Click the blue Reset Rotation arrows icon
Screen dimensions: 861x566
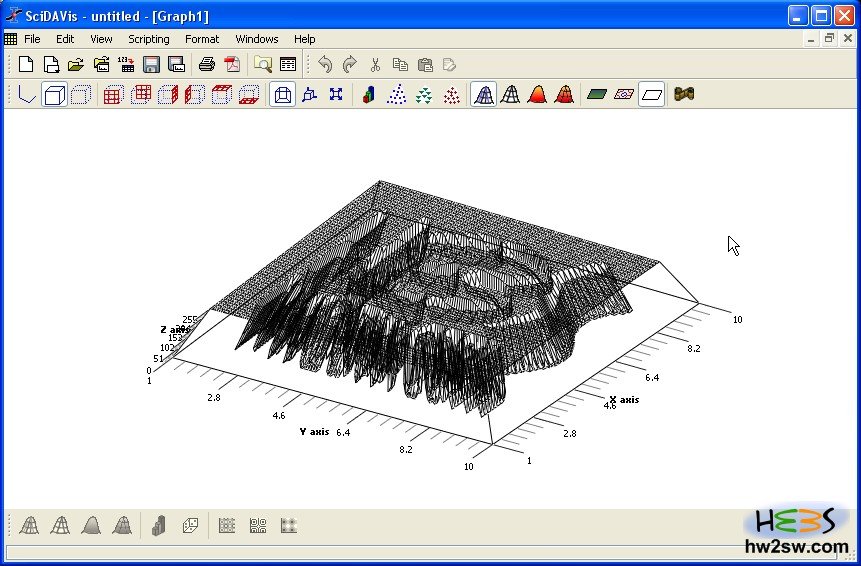point(336,95)
